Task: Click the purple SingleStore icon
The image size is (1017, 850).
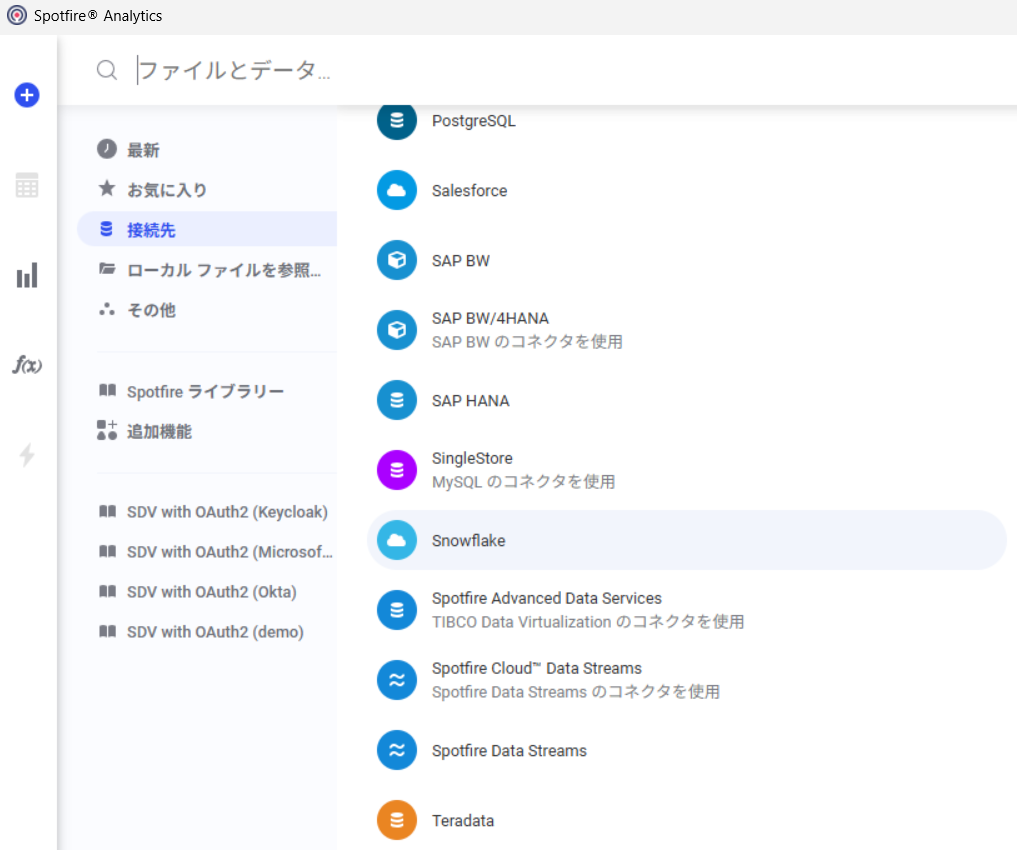Action: pyautogui.click(x=397, y=470)
